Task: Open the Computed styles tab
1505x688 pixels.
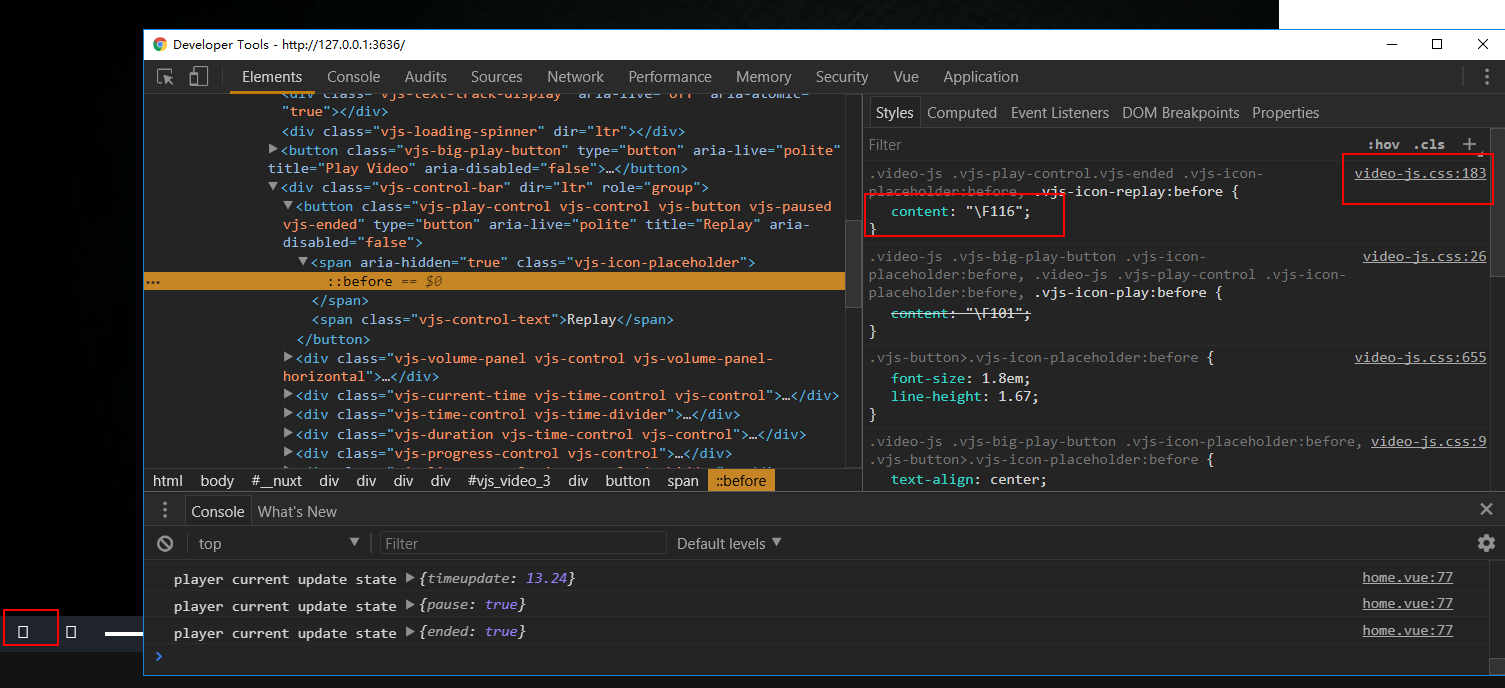Action: 961,113
